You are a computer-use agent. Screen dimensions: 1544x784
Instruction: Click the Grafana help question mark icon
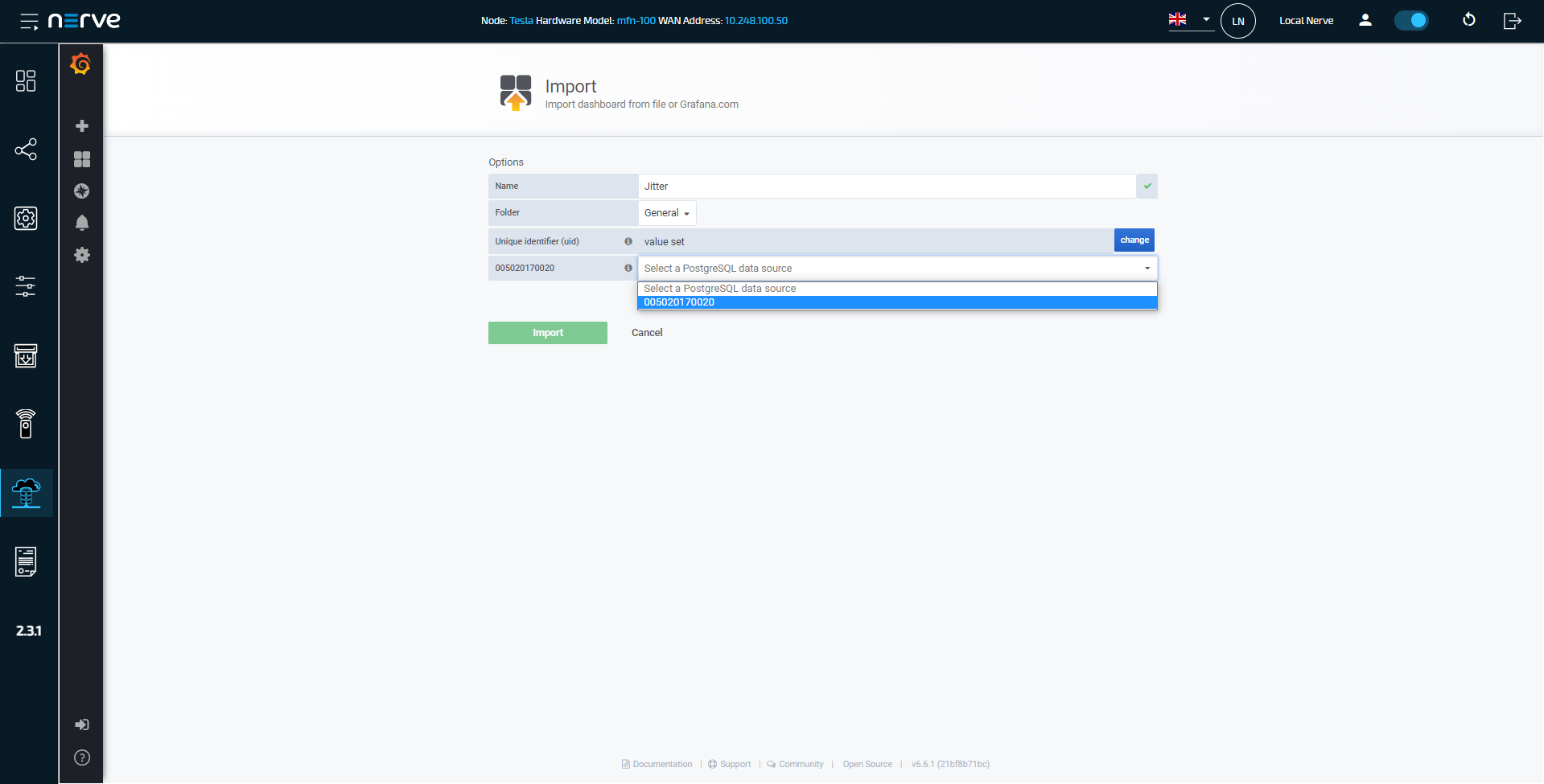[x=81, y=757]
